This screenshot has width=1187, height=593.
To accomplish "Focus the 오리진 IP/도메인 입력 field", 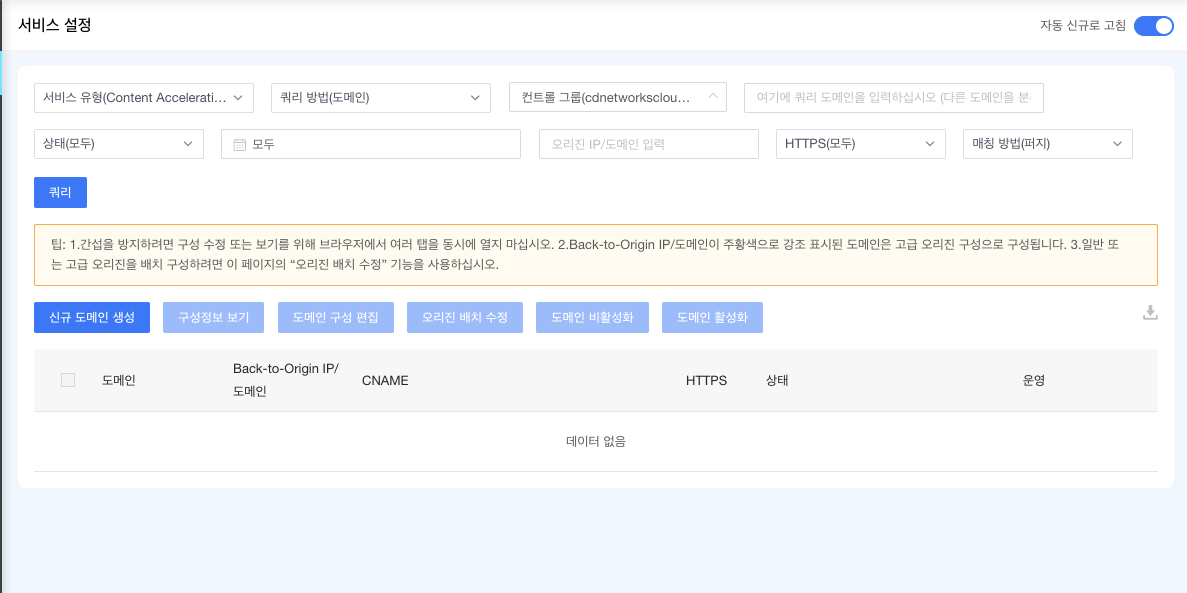I will point(648,144).
